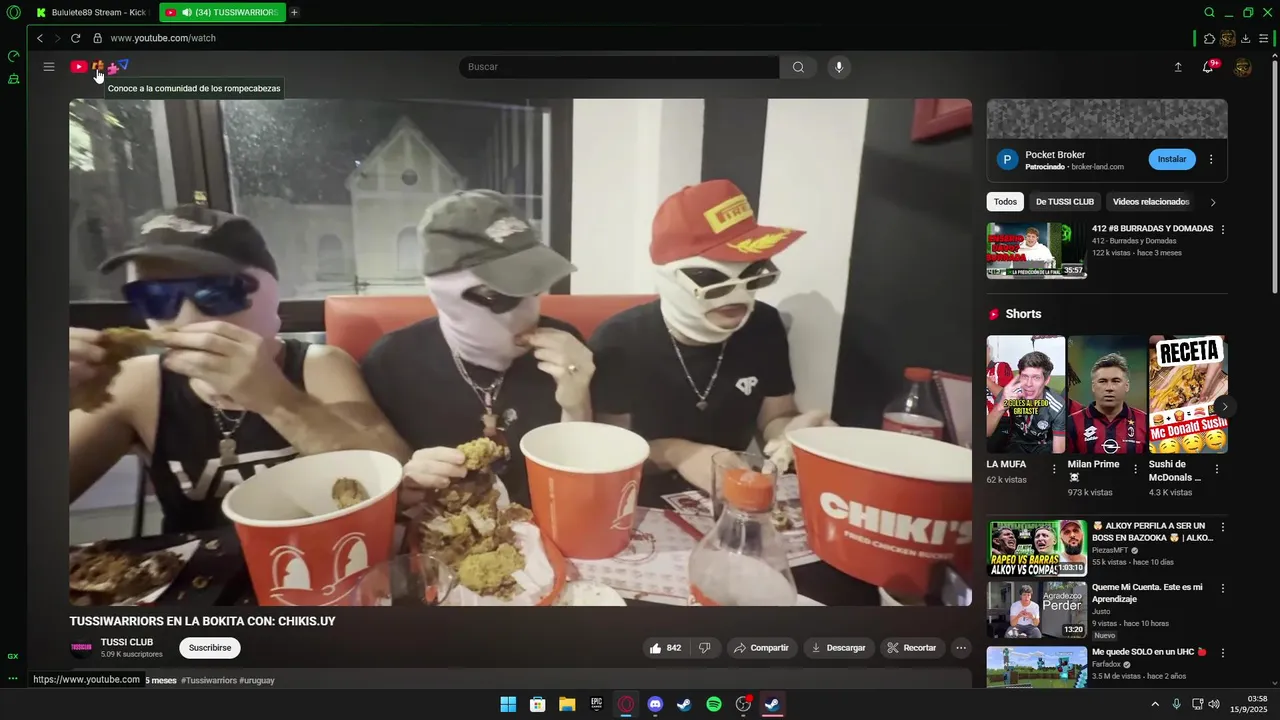Select the Videos relacionados filter chip

coord(1151,202)
